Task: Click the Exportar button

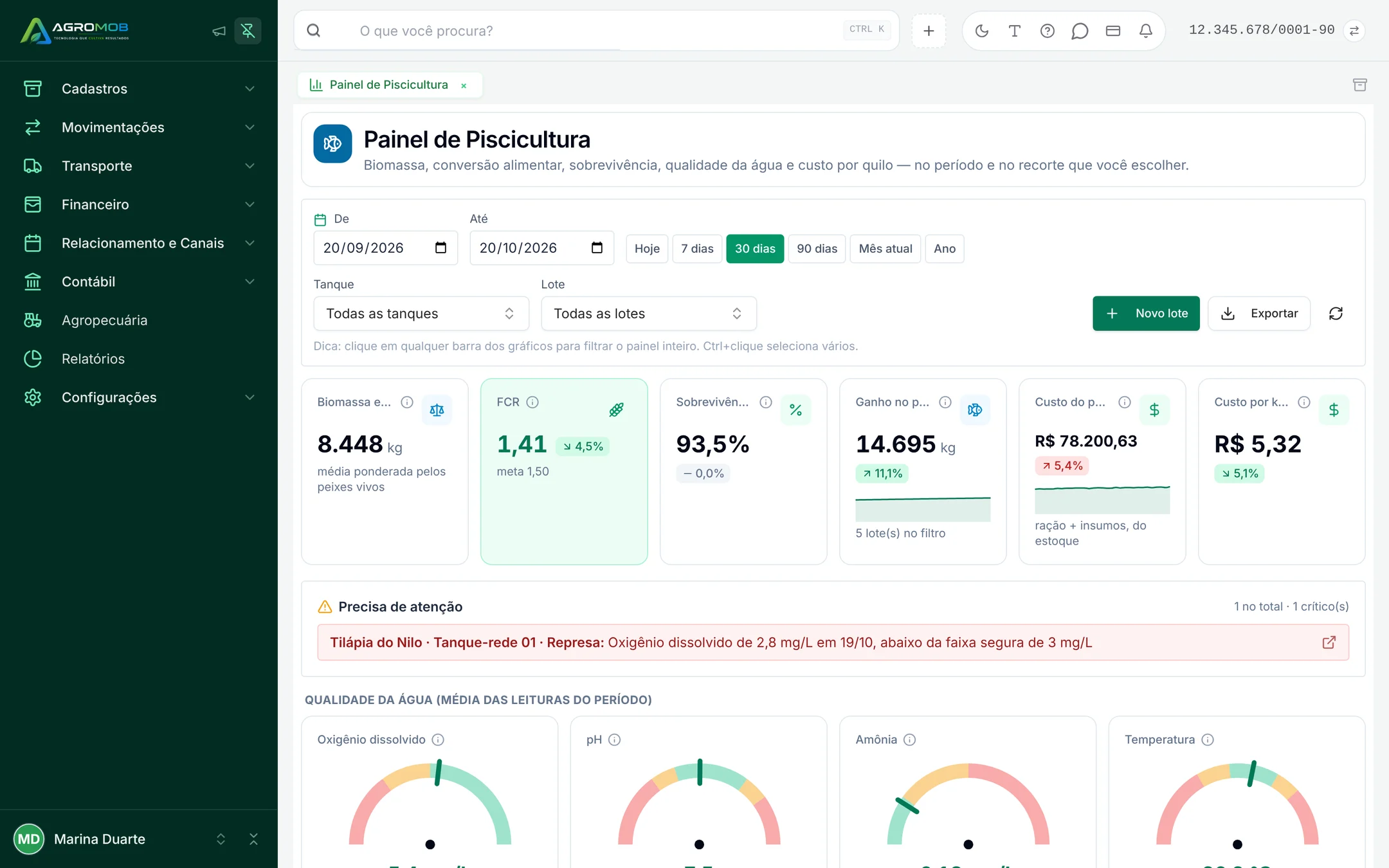Action: 1259,313
